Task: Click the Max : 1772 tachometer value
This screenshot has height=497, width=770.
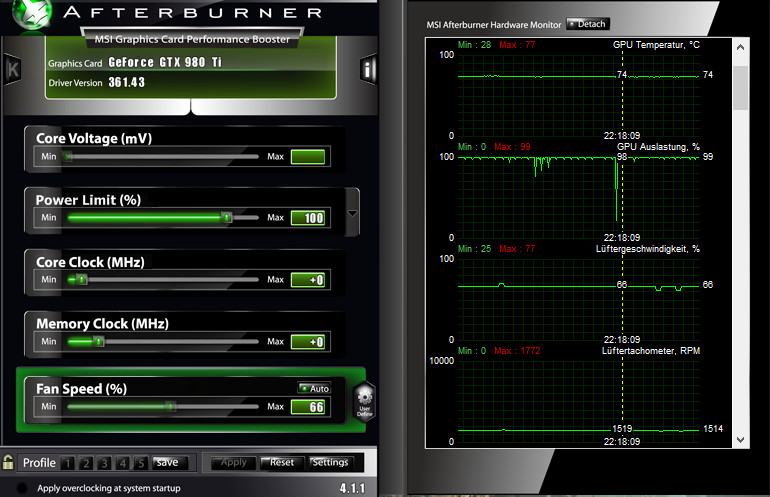Action: 517,351
